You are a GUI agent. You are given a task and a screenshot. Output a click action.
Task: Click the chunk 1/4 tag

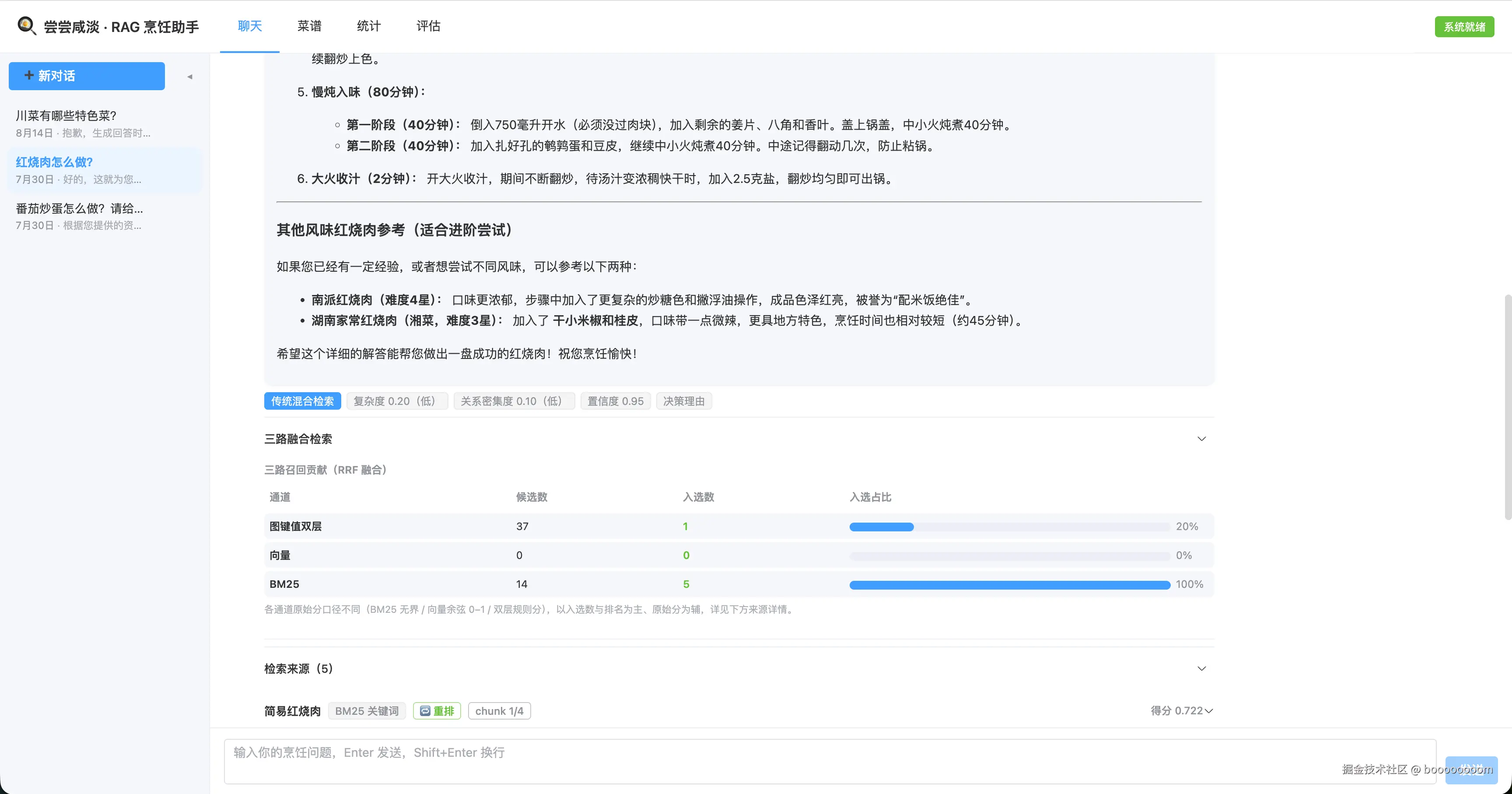pyautogui.click(x=500, y=711)
